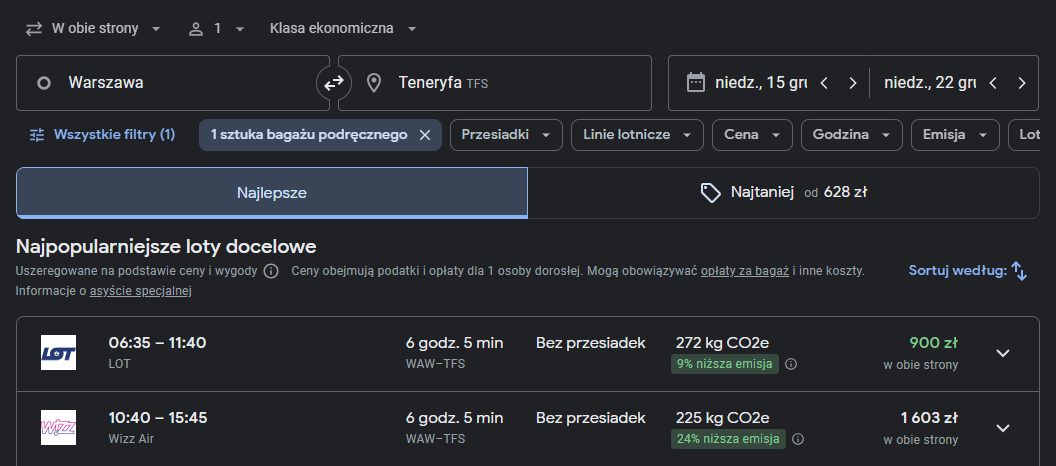Click the round-trip arrows icon

[x=34, y=29]
